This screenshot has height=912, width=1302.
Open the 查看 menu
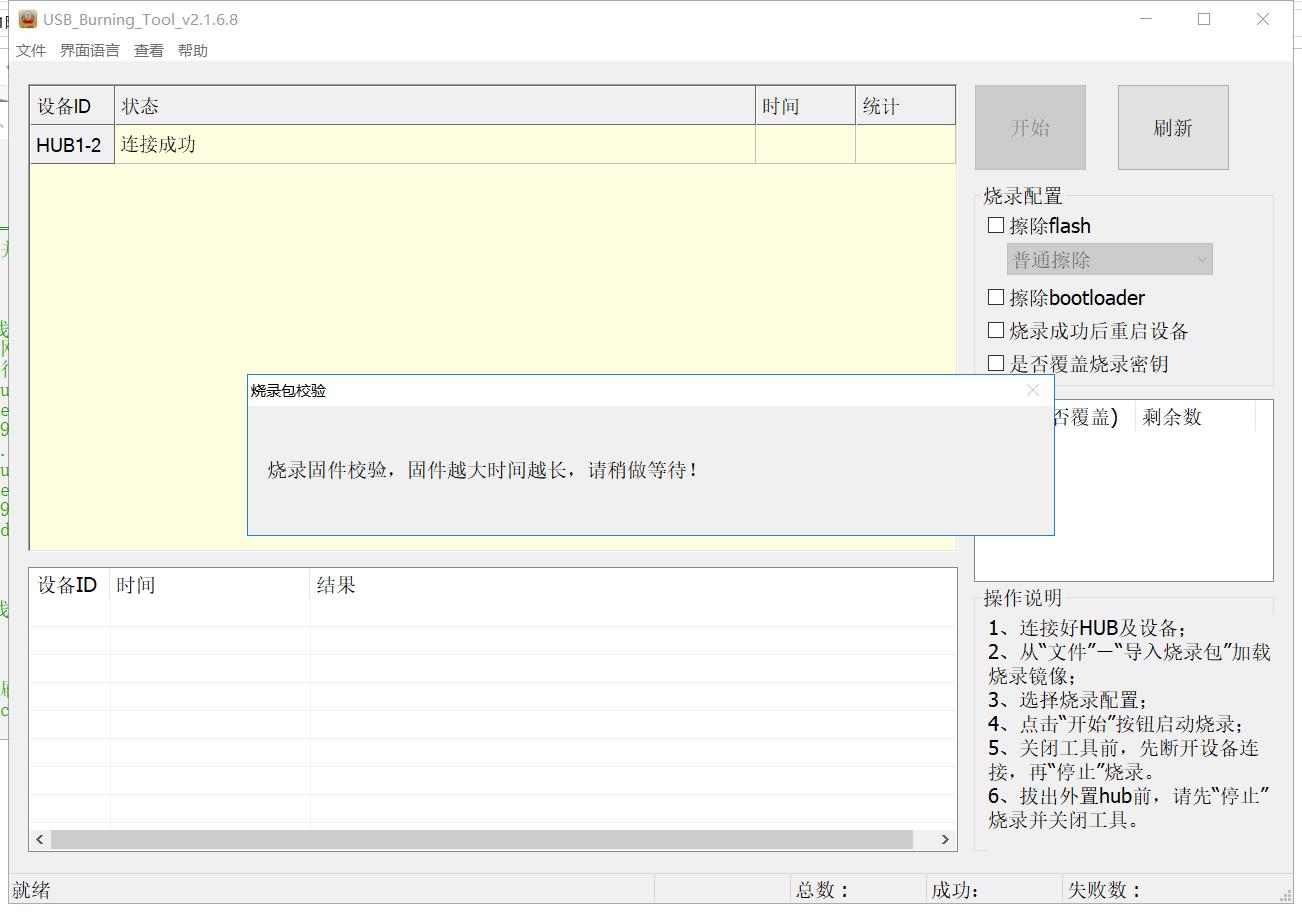tap(149, 51)
